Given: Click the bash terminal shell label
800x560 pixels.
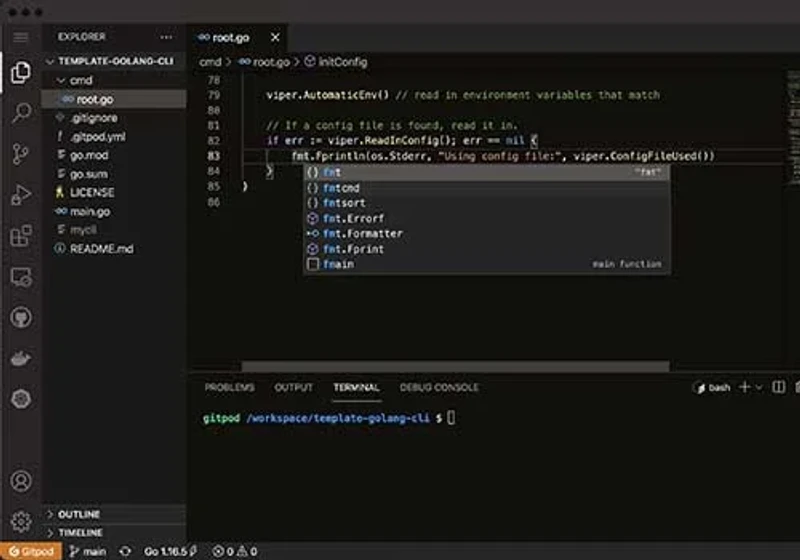Looking at the screenshot, I should (712, 388).
